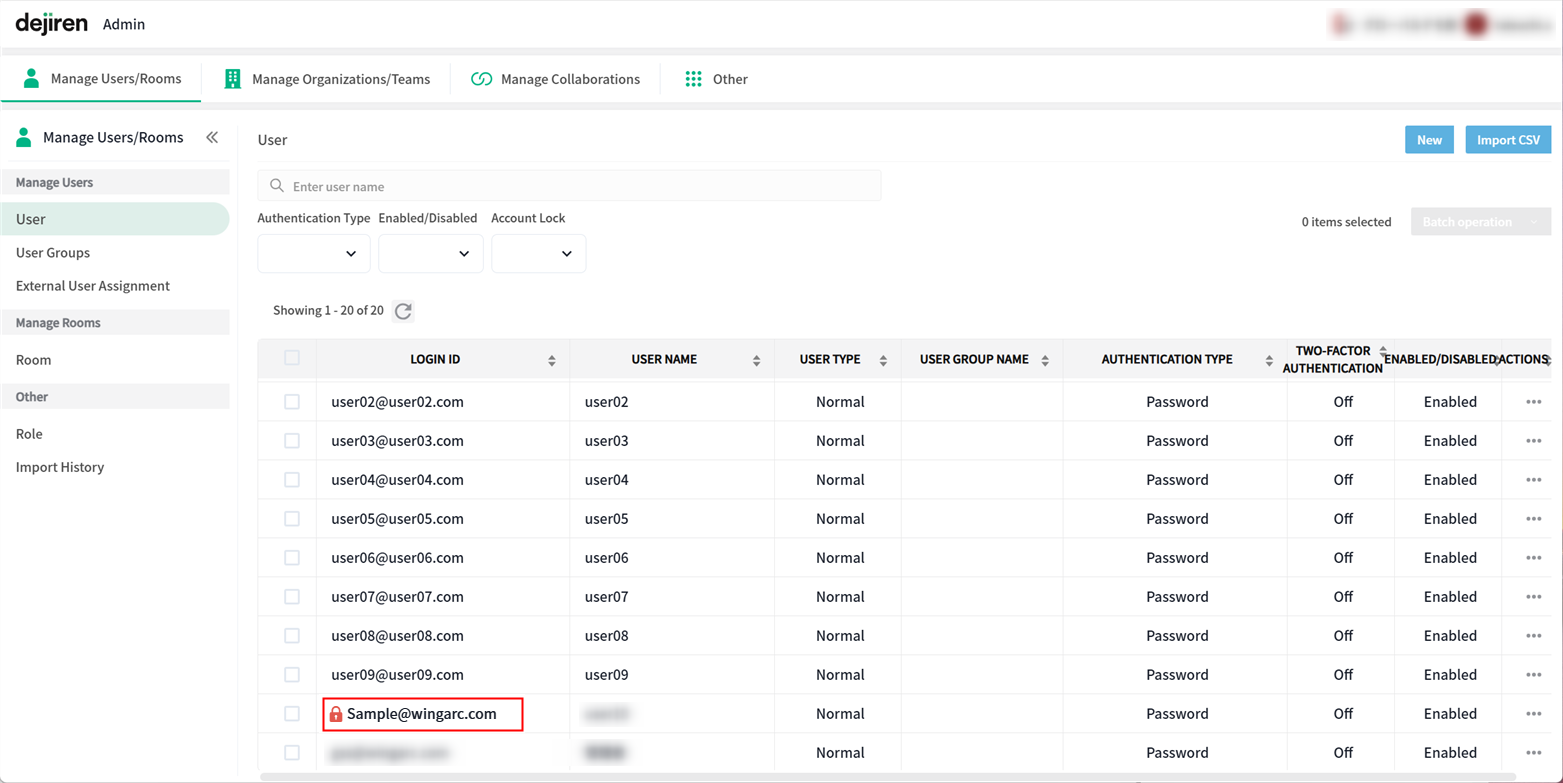Expand the Enabled/Disabled filter dropdown

click(430, 254)
